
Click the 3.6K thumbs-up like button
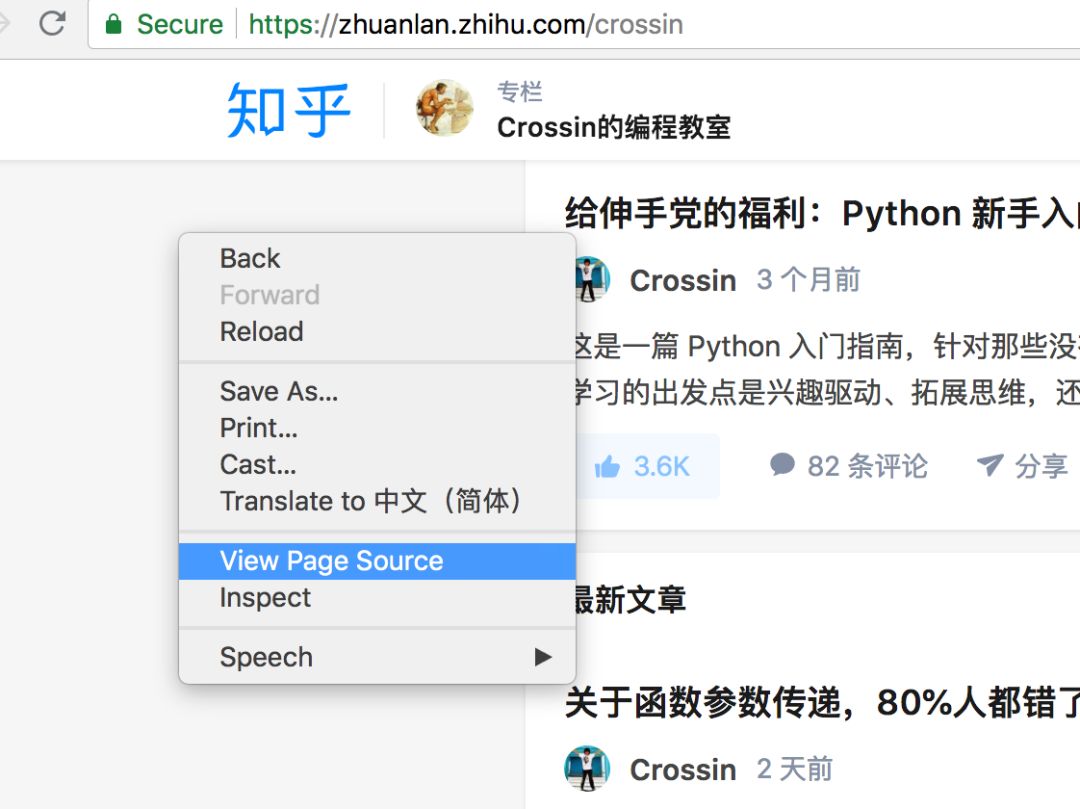click(x=642, y=466)
